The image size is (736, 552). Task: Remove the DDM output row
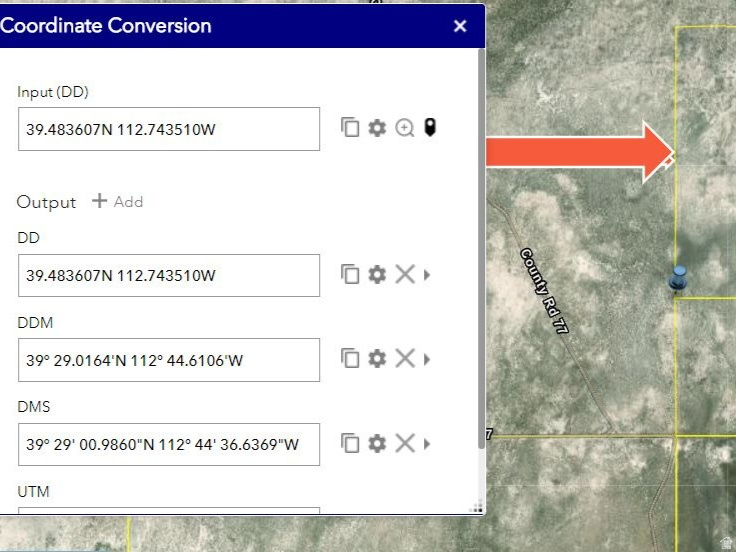404,358
